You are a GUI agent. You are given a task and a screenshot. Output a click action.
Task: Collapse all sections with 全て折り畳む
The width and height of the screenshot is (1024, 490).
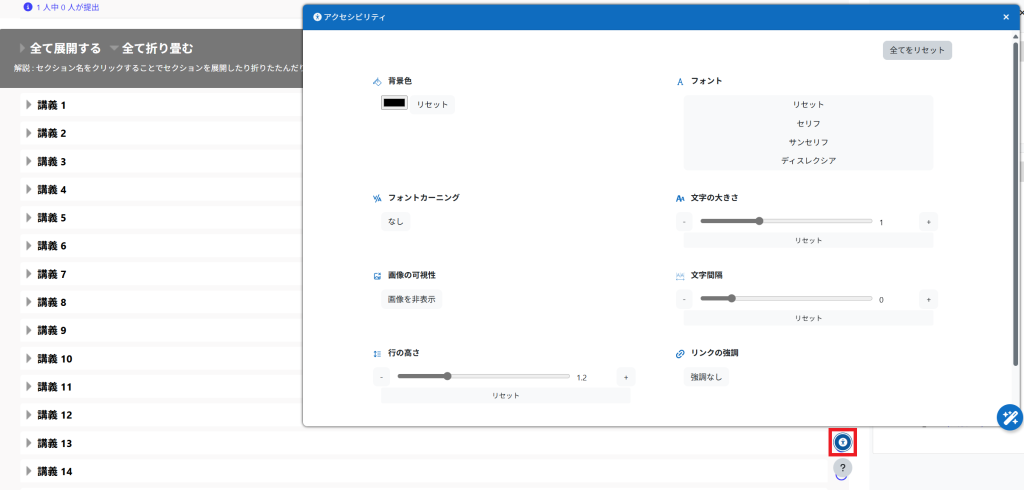[157, 48]
